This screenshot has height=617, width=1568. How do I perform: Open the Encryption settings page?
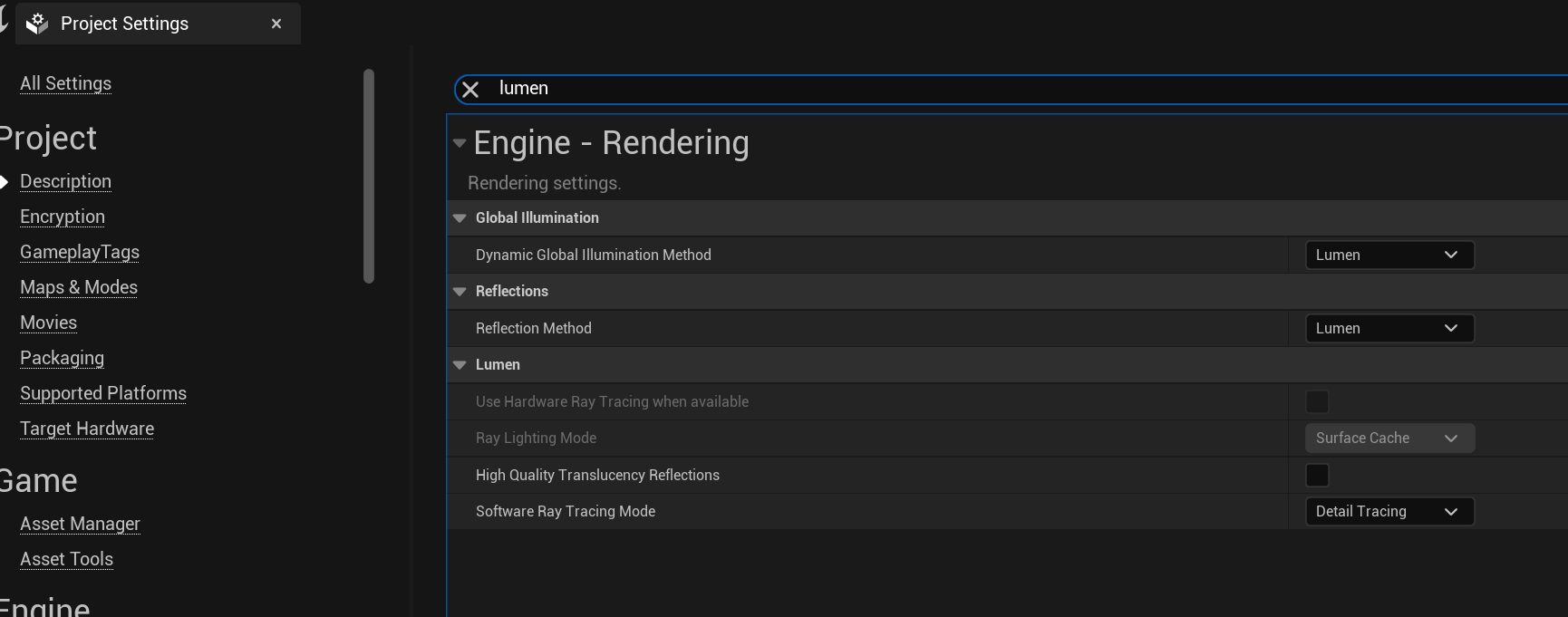coord(63,217)
